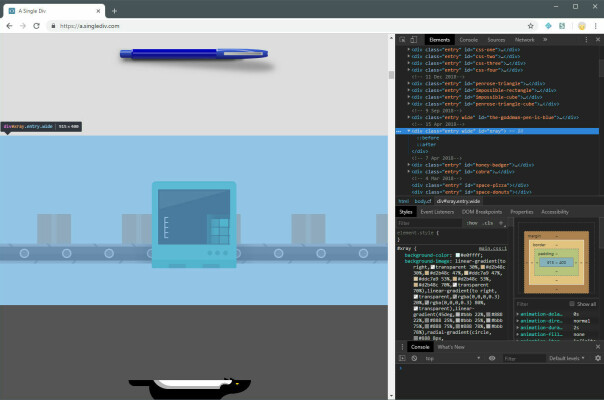Screen dimensions: 604x400
Task: Expand the animation-delay computed property
Action: click(518, 314)
